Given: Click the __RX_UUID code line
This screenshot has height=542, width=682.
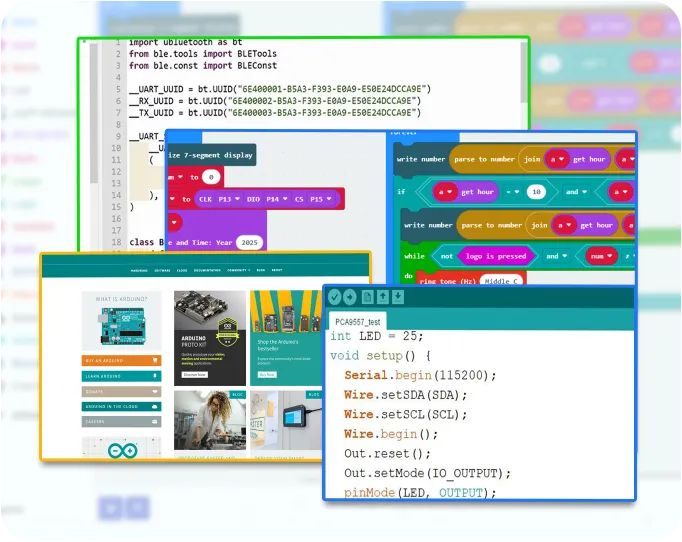Looking at the screenshot, I should (275, 101).
